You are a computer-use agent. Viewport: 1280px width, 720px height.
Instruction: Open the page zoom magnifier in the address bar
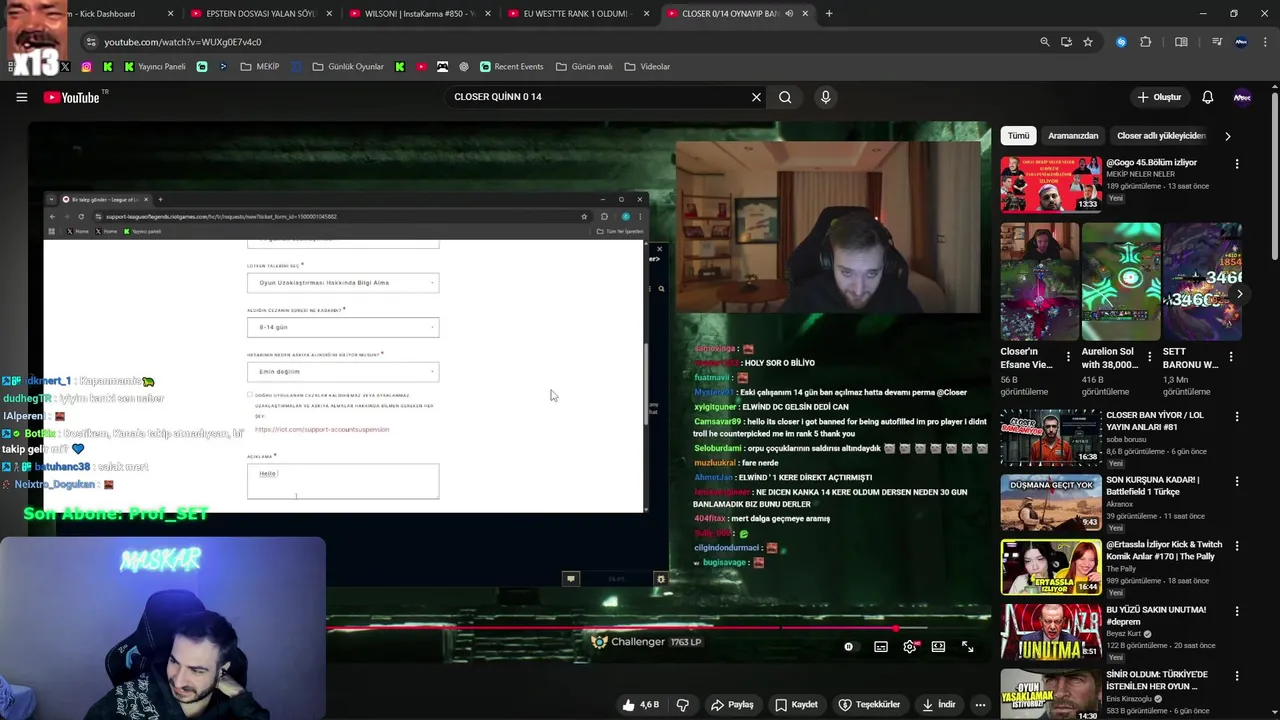coord(1045,42)
